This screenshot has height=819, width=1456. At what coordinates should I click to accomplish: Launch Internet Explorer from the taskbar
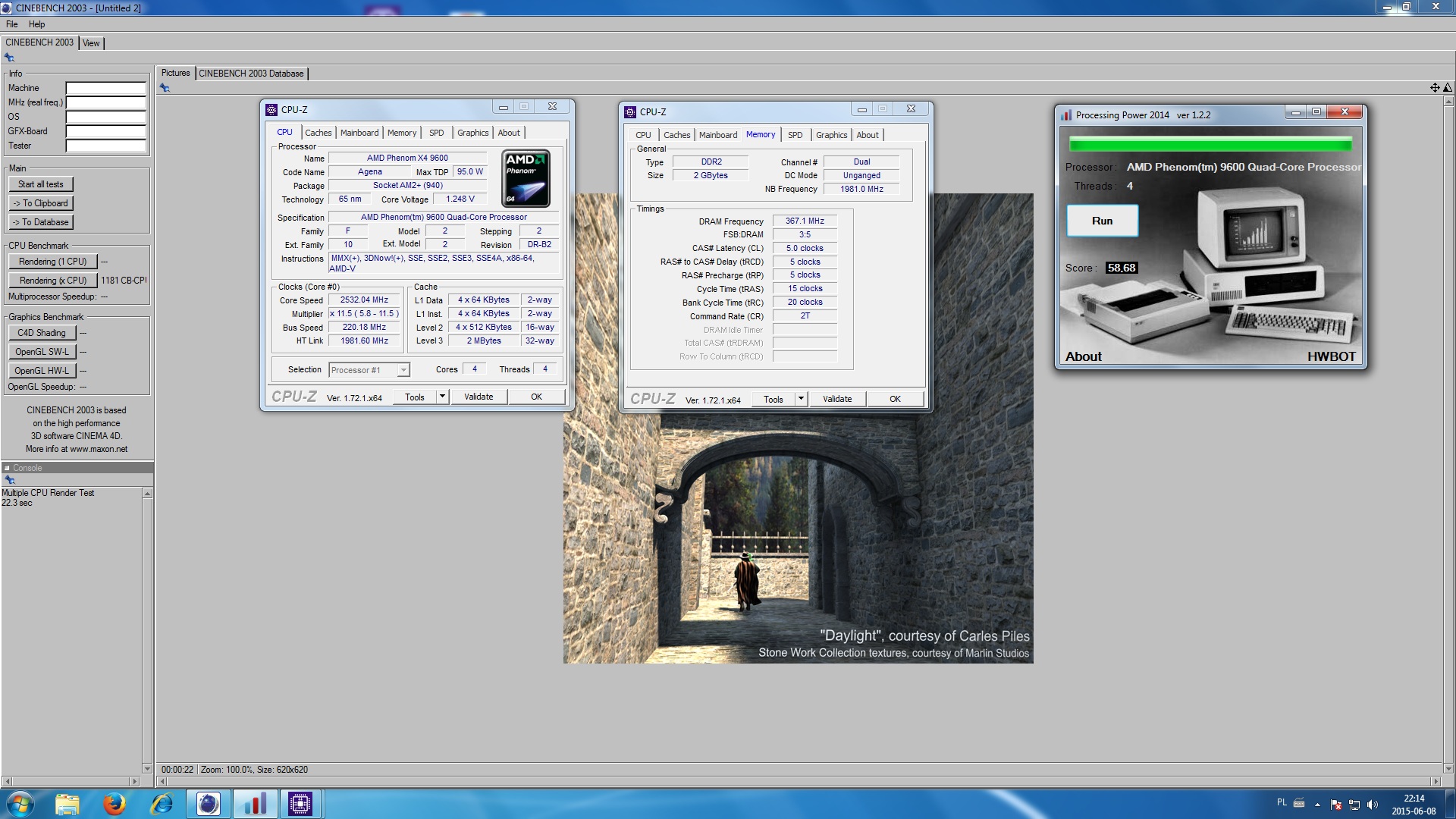[x=162, y=804]
